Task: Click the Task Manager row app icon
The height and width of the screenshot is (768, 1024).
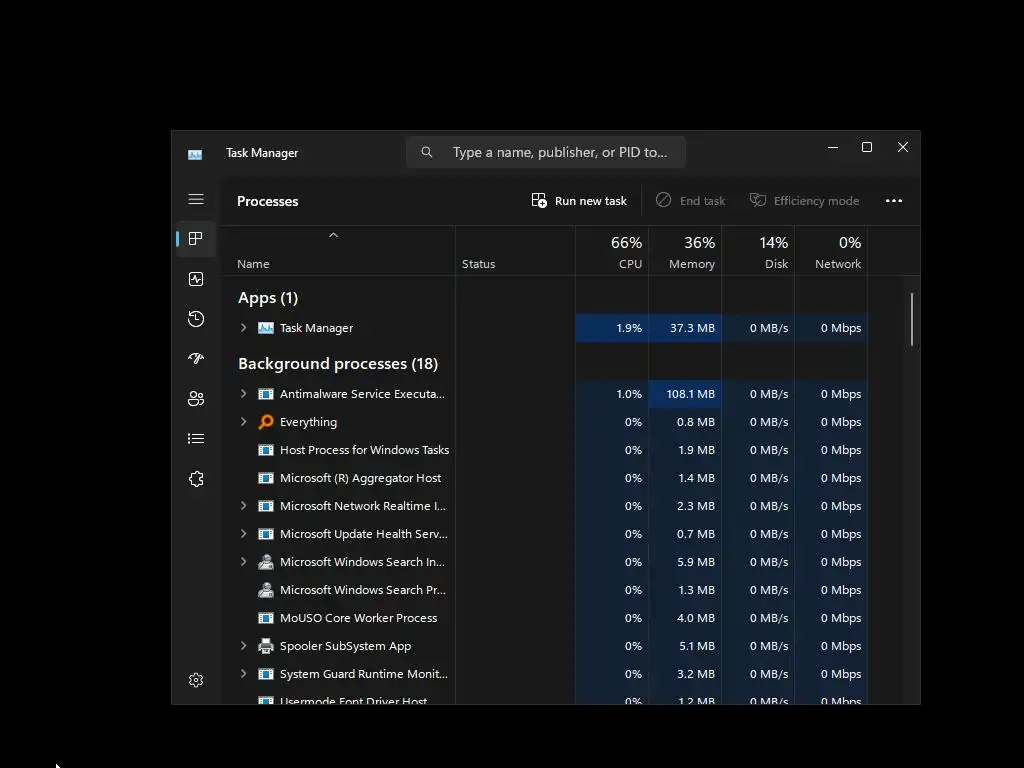Action: point(266,328)
